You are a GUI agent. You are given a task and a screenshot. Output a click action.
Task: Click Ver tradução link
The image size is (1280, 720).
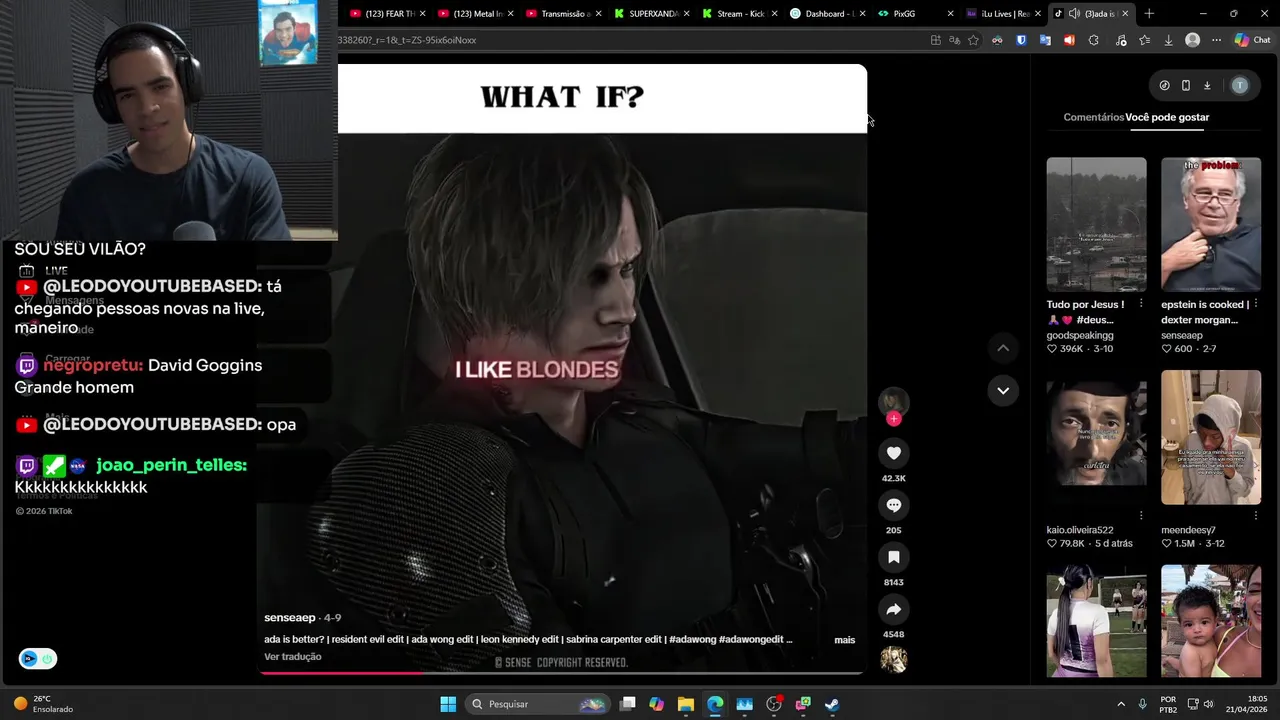tap(292, 657)
